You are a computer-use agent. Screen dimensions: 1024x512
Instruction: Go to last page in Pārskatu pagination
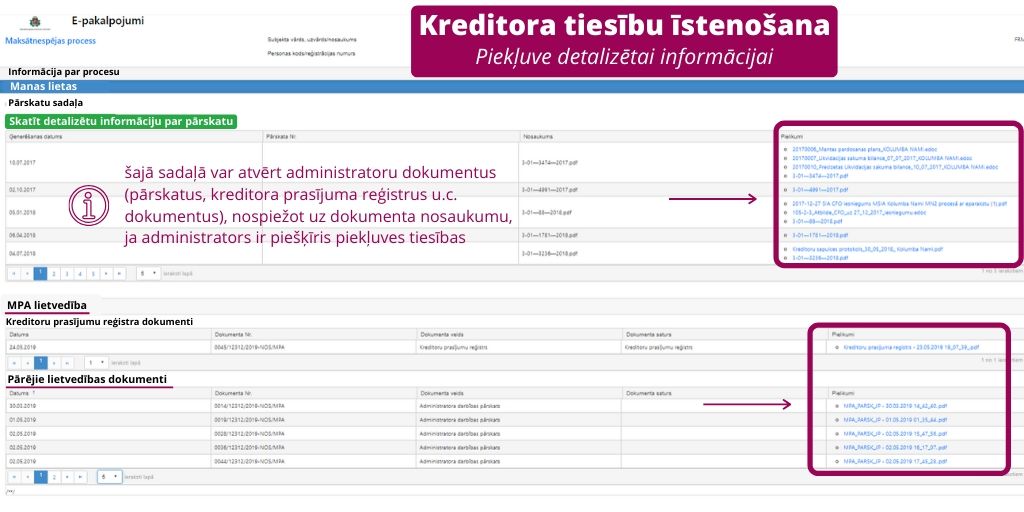point(120,272)
